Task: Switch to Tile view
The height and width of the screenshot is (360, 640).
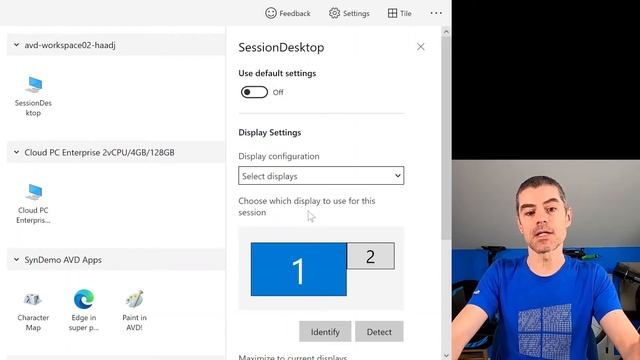Action: 400,13
